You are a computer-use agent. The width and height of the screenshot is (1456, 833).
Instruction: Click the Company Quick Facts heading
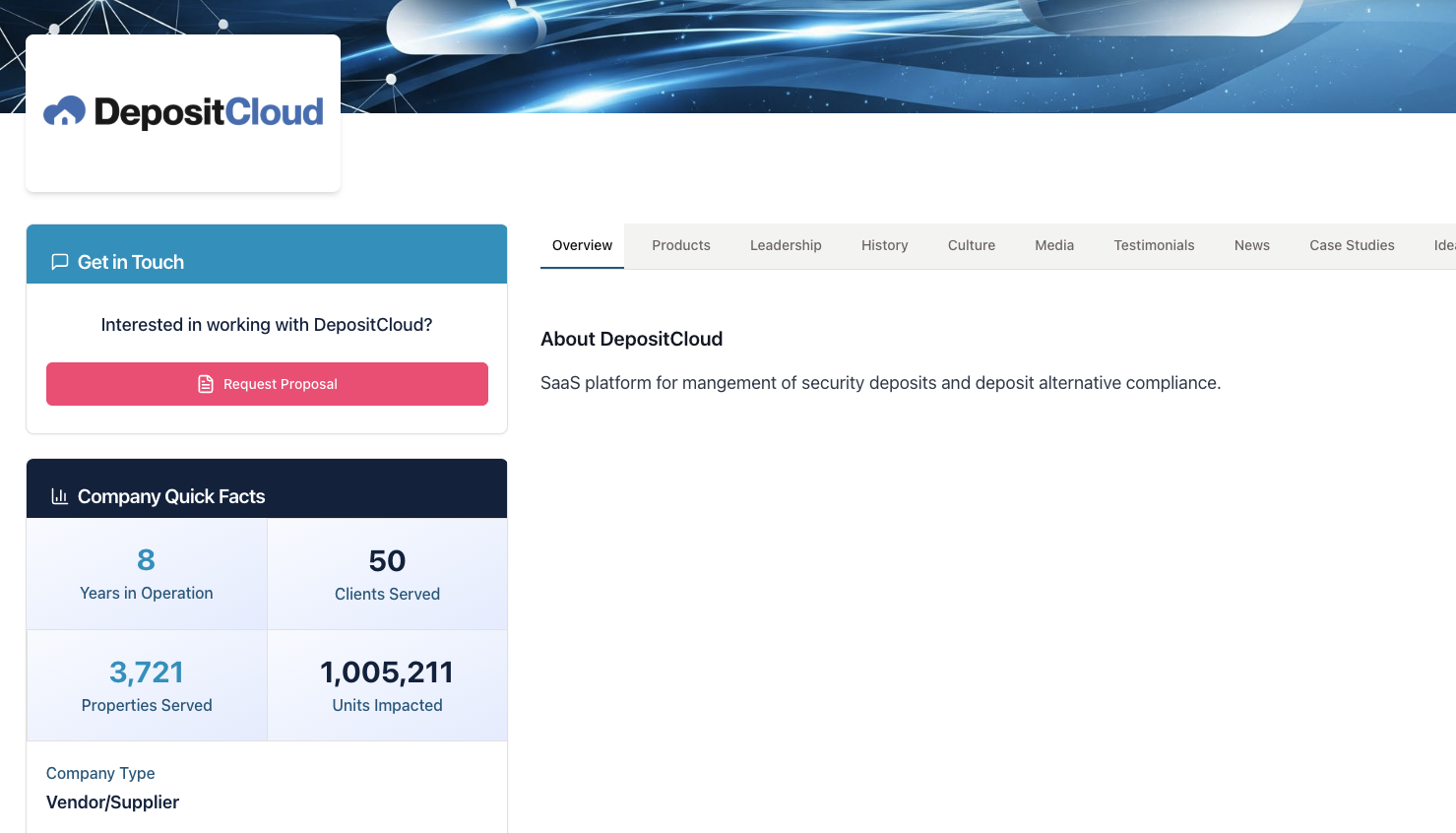coord(171,496)
